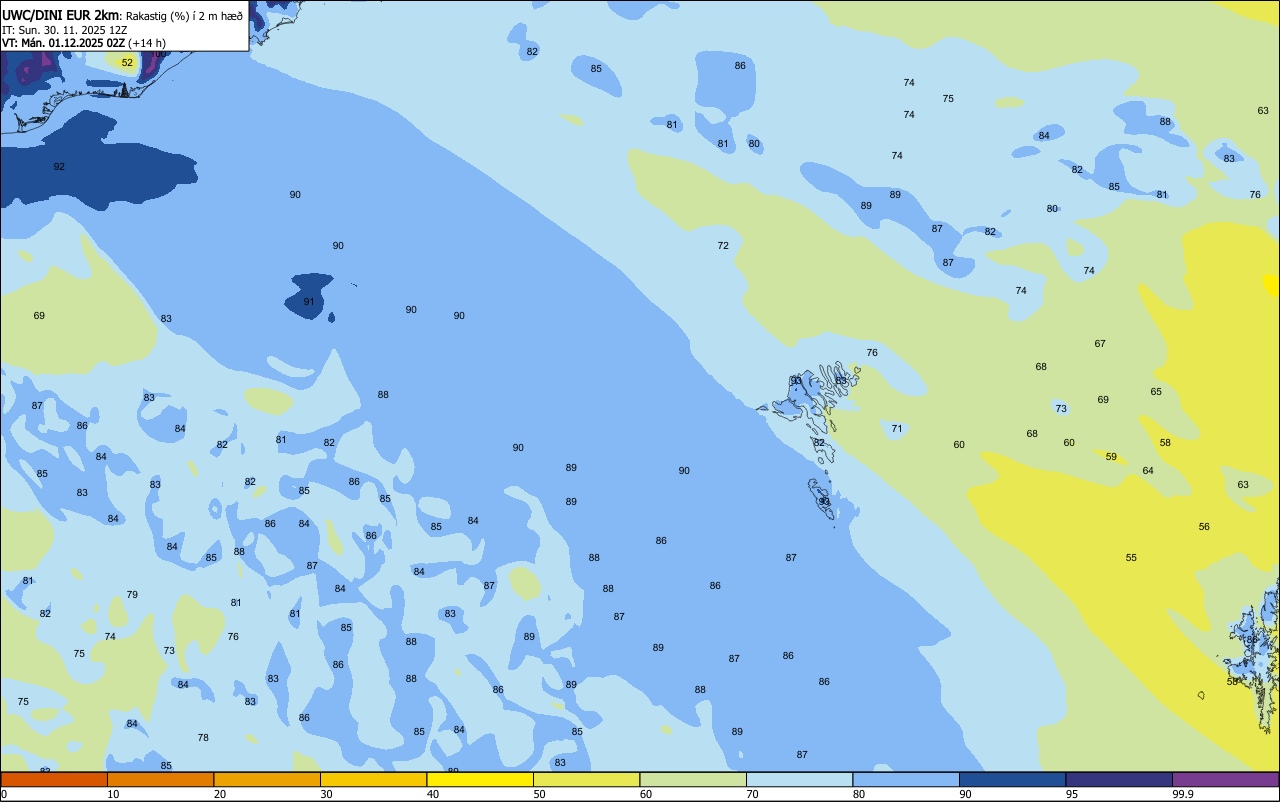Image resolution: width=1280 pixels, height=802 pixels.
Task: Select the bright yellow 40–50 legend swatch
Action: tap(480, 779)
